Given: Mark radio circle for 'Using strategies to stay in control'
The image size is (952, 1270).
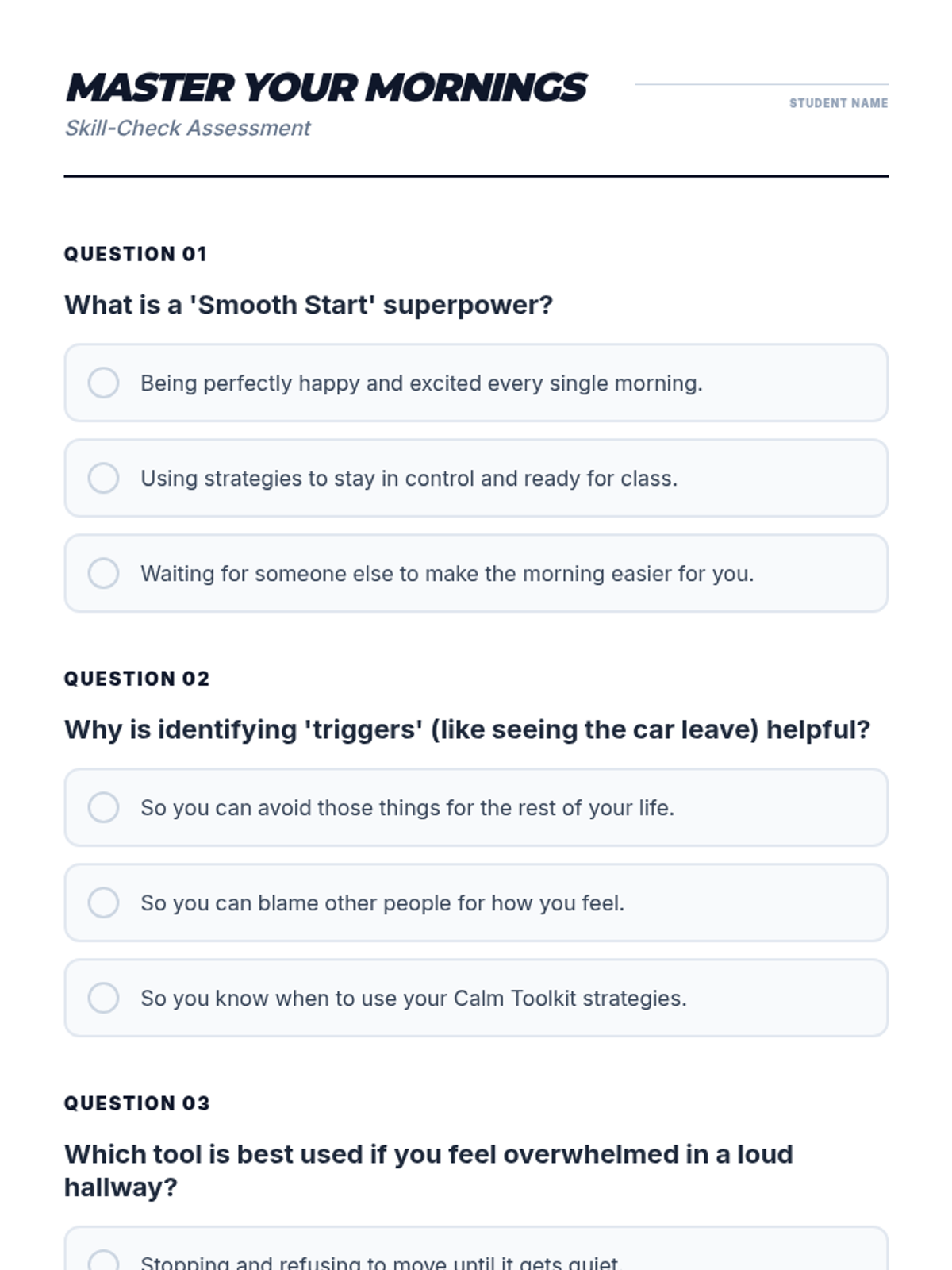Looking at the screenshot, I should pyautogui.click(x=103, y=478).
